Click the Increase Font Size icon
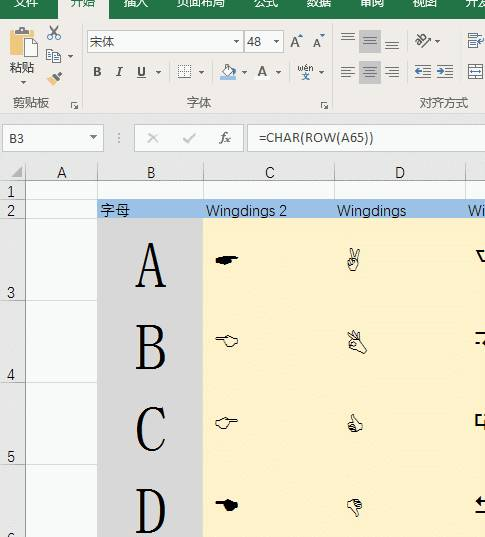Screen dimensions: 485x537 pos(296,41)
